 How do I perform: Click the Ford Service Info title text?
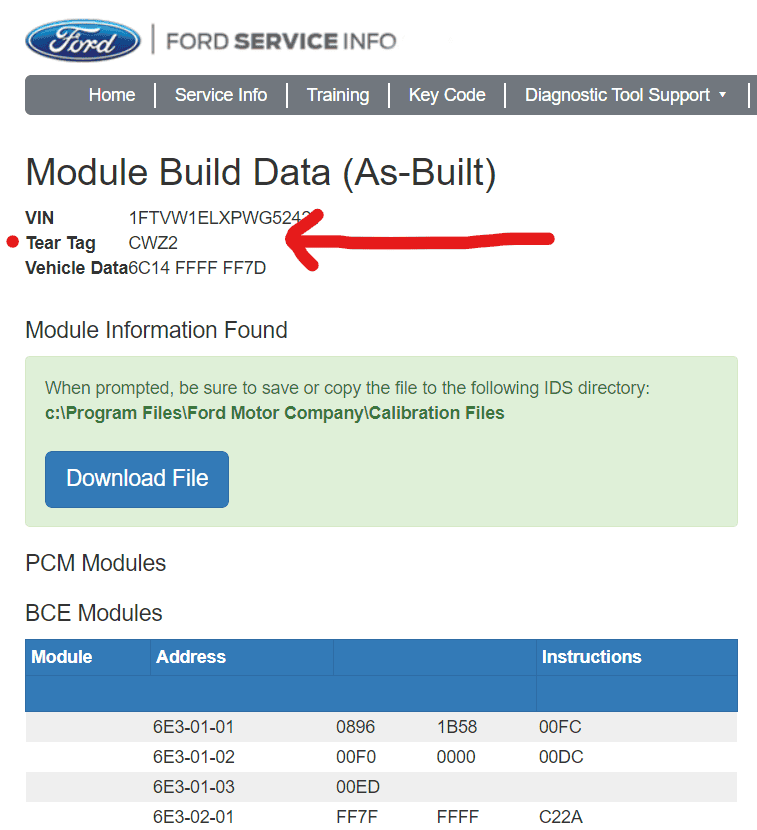click(x=281, y=41)
